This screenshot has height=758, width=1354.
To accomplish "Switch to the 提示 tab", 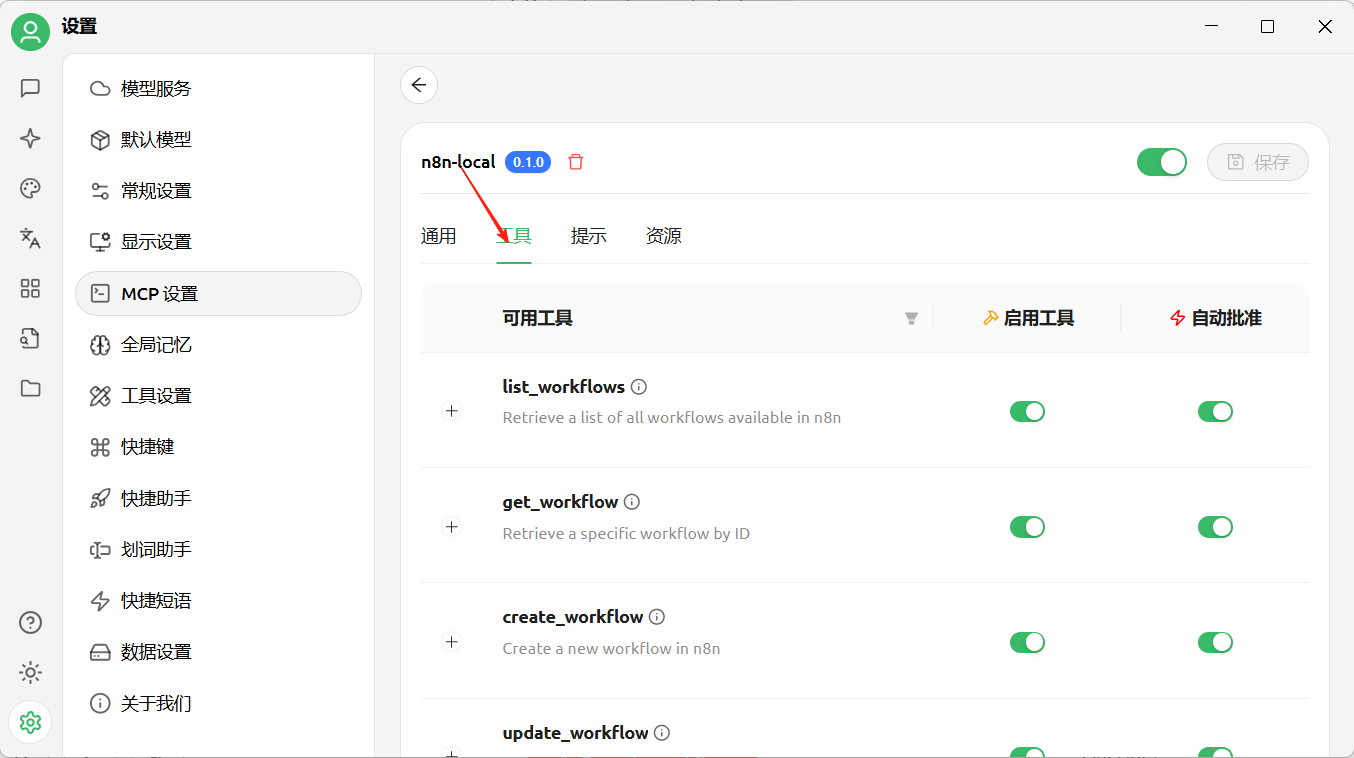I will [x=589, y=236].
